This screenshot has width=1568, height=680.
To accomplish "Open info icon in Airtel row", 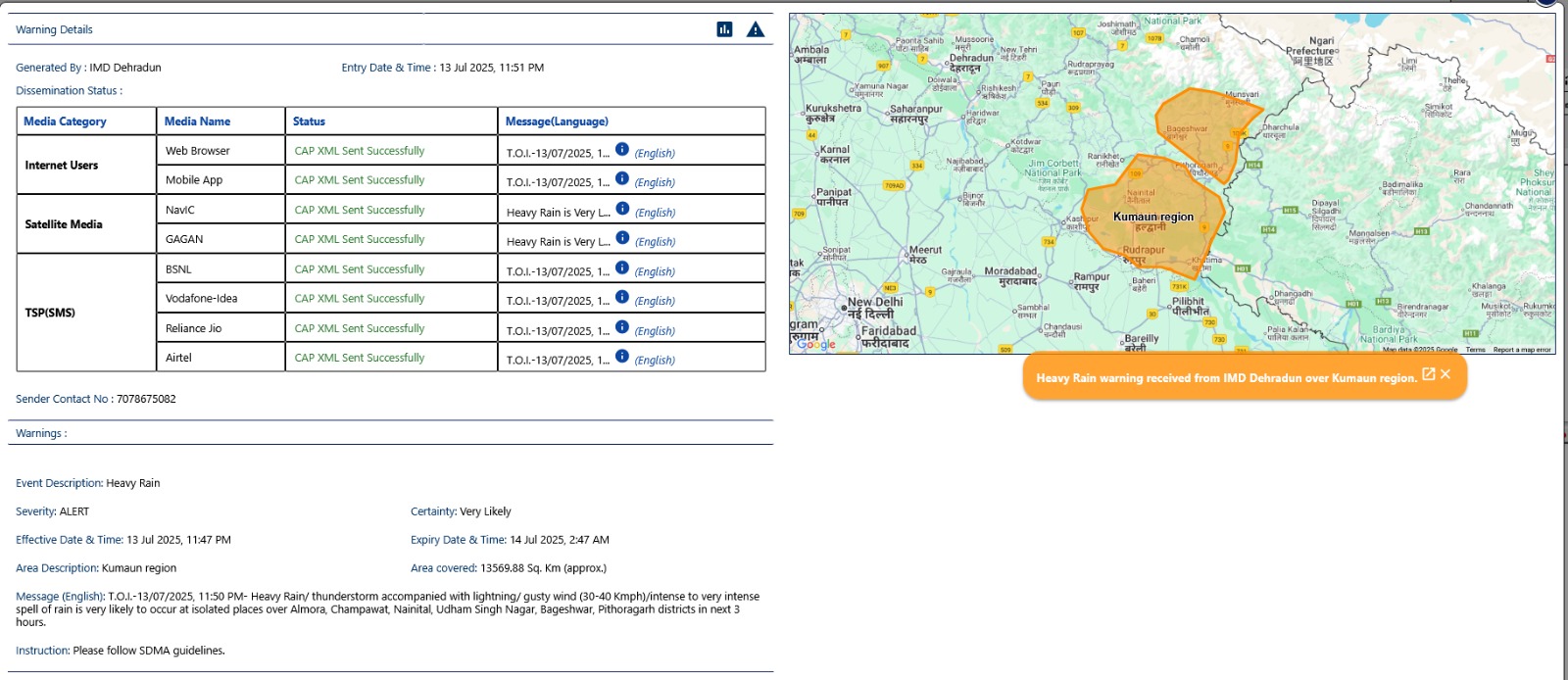I will point(622,357).
